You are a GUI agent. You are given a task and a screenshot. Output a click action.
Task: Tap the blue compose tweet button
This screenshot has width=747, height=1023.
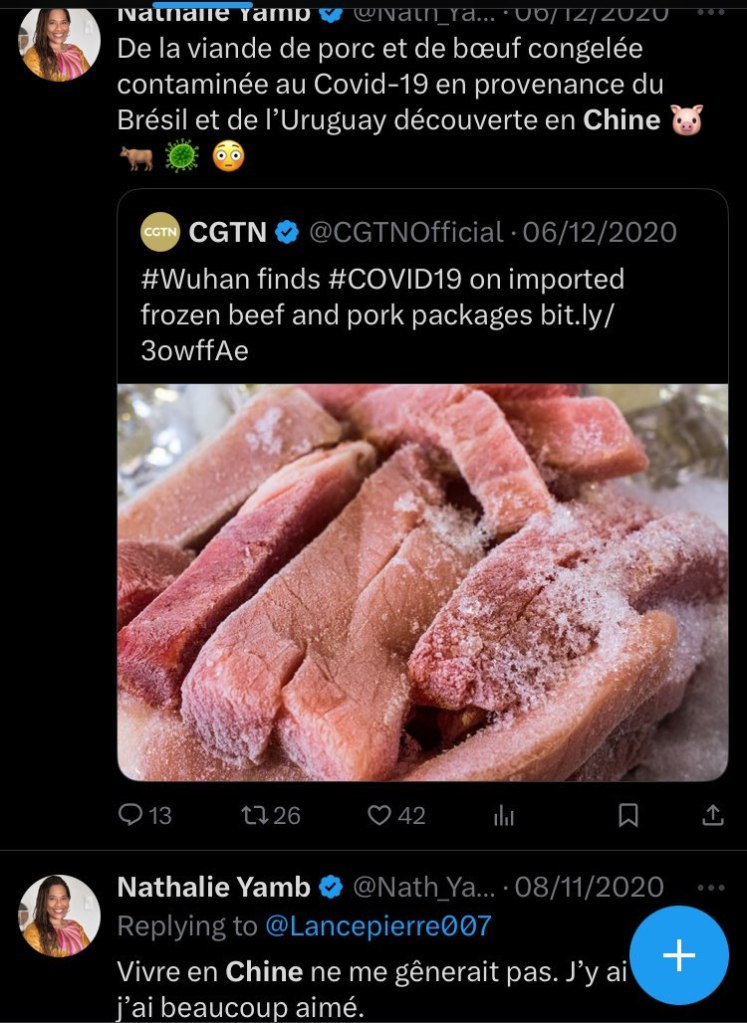pos(679,955)
